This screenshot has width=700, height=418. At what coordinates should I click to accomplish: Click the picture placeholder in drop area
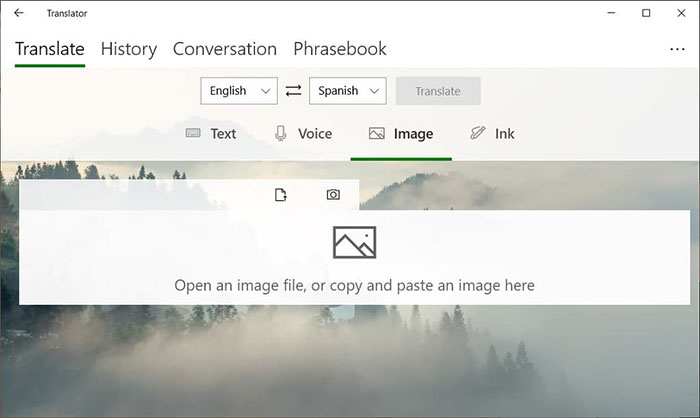pos(354,242)
